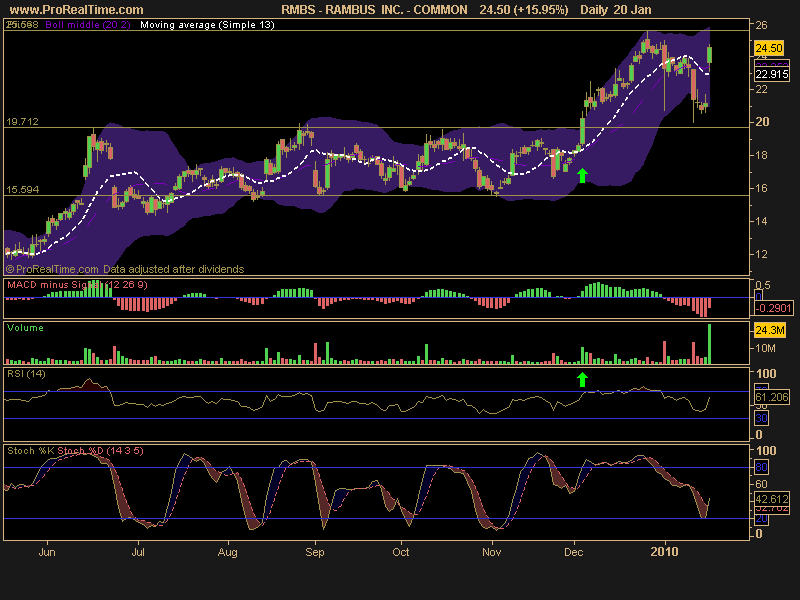The height and width of the screenshot is (600, 800).
Task: Select the Volume panel label
Action: 25,328
